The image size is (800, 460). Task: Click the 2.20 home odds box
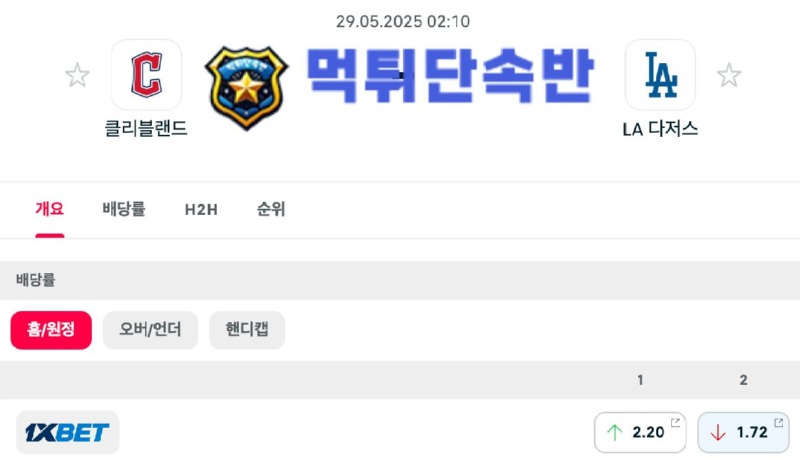tap(640, 432)
